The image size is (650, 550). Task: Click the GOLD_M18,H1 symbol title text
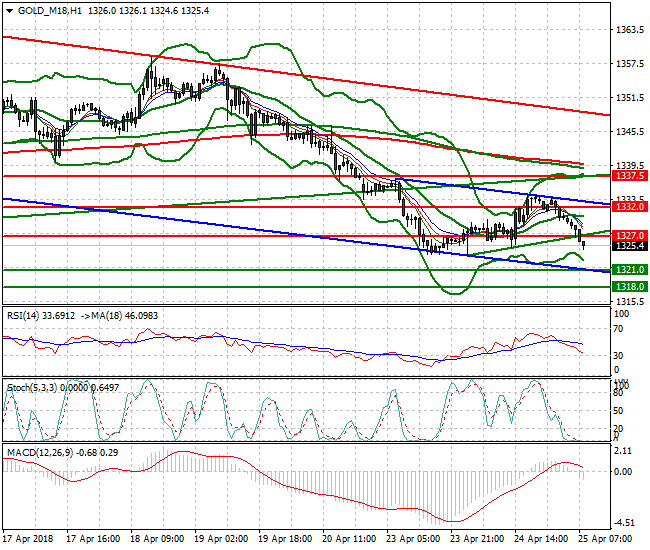tap(50, 11)
